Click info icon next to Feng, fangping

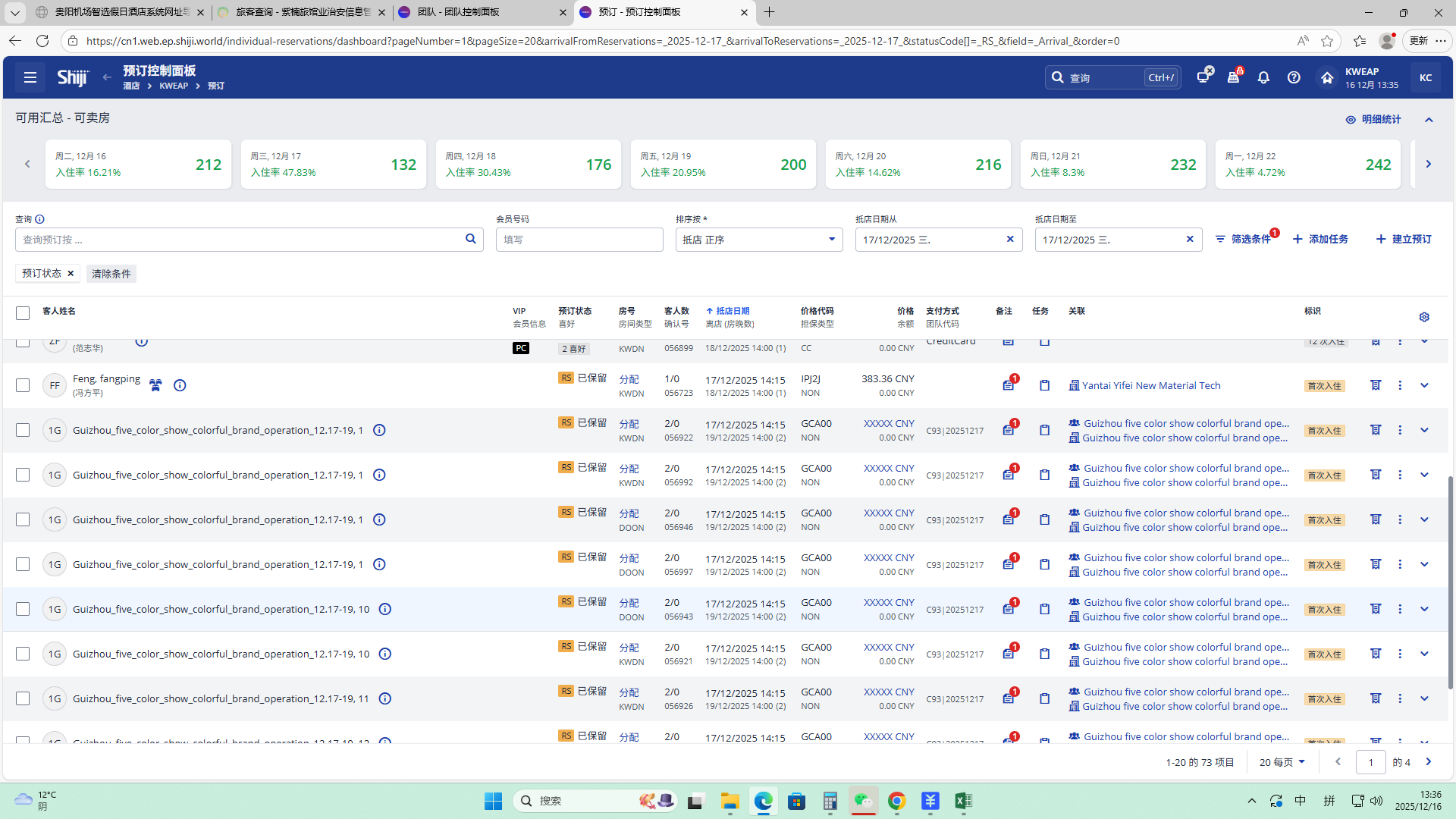tap(180, 385)
